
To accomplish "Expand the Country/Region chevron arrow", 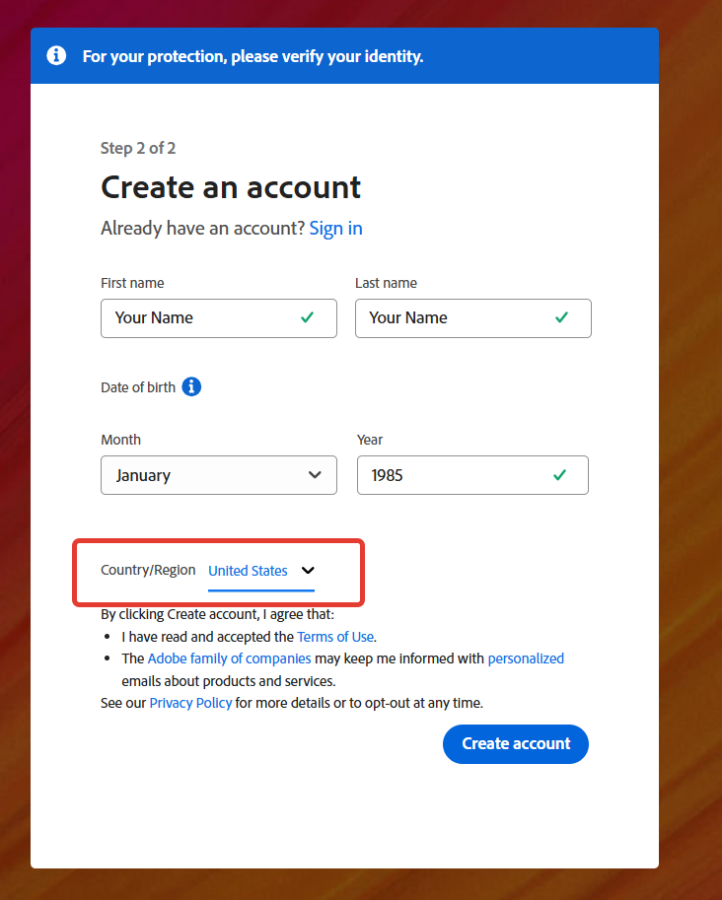I will click(308, 571).
